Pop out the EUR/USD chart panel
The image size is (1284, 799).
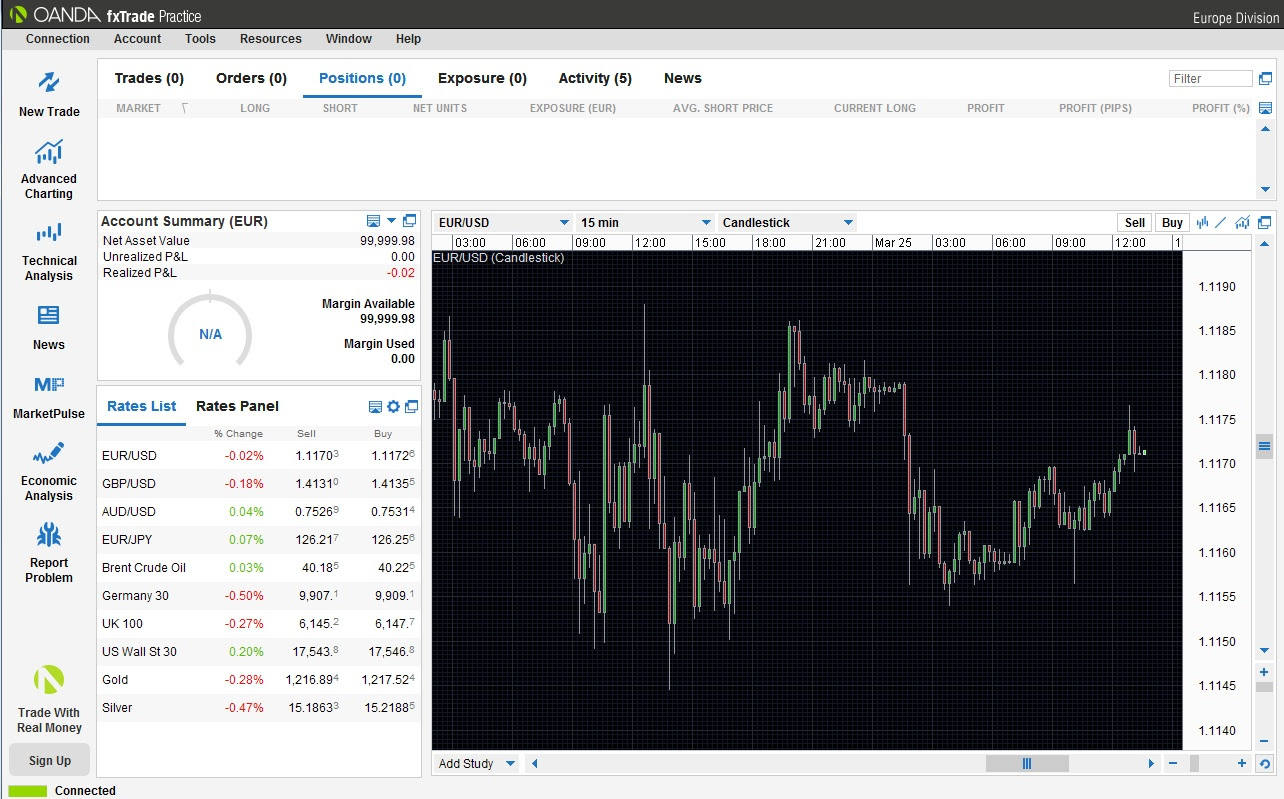click(x=1265, y=223)
